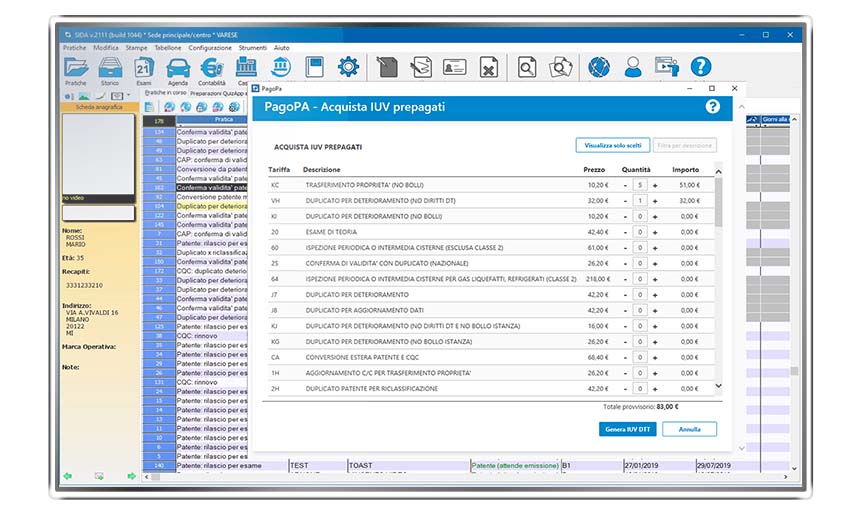Open the blue gear settings icon
The image size is (850, 513).
(x=348, y=67)
